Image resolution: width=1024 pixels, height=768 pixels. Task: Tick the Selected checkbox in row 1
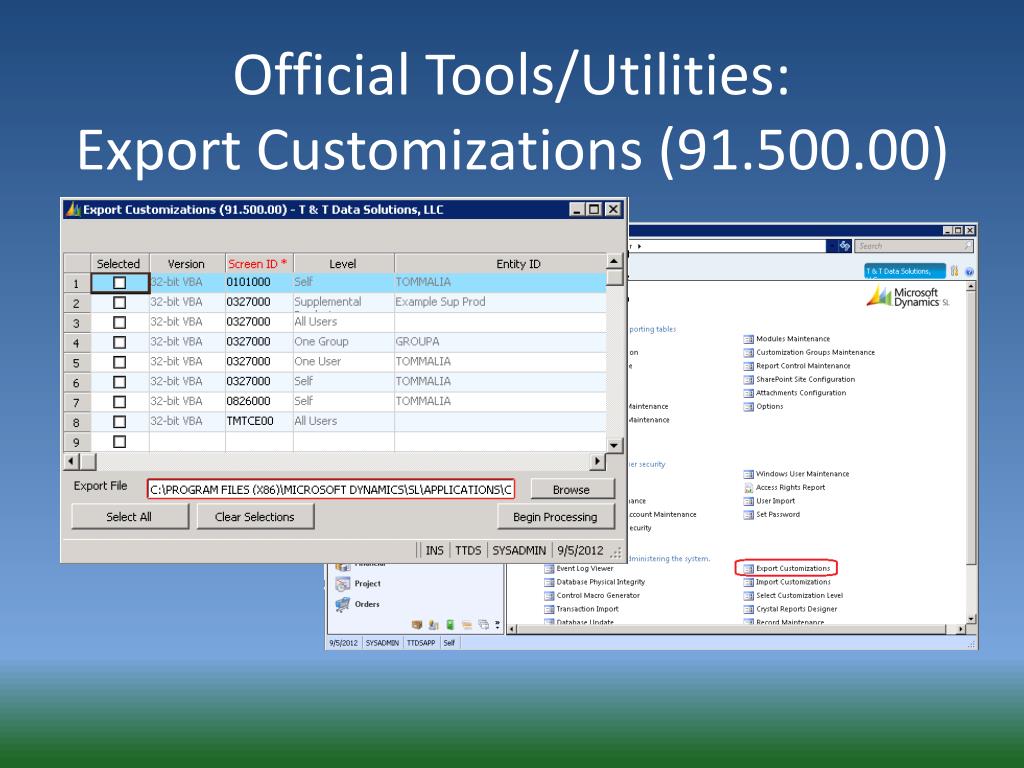120,283
